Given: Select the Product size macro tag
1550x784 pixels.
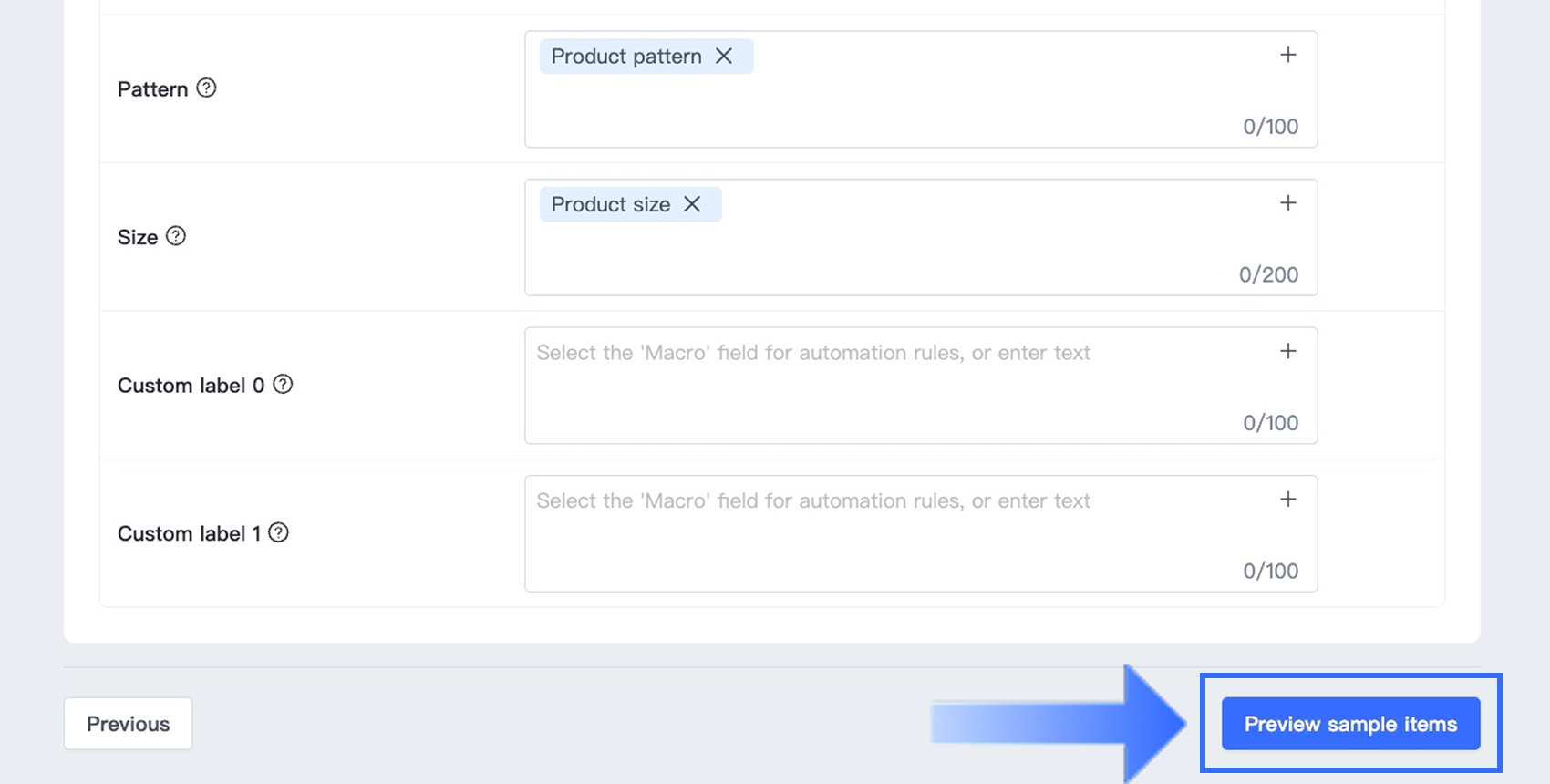Looking at the screenshot, I should pyautogui.click(x=611, y=204).
